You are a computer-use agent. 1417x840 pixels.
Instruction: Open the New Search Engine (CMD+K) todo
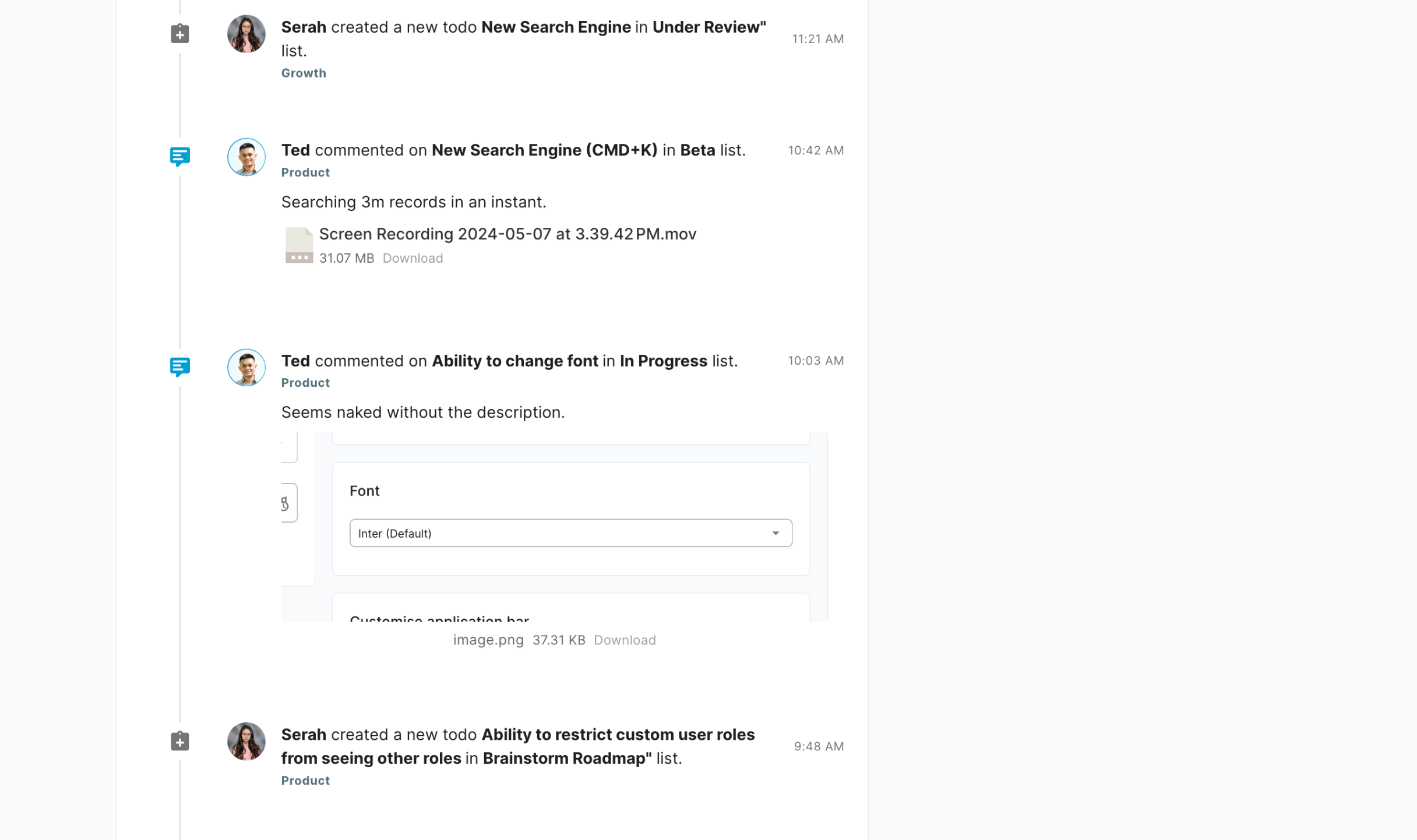tap(544, 150)
